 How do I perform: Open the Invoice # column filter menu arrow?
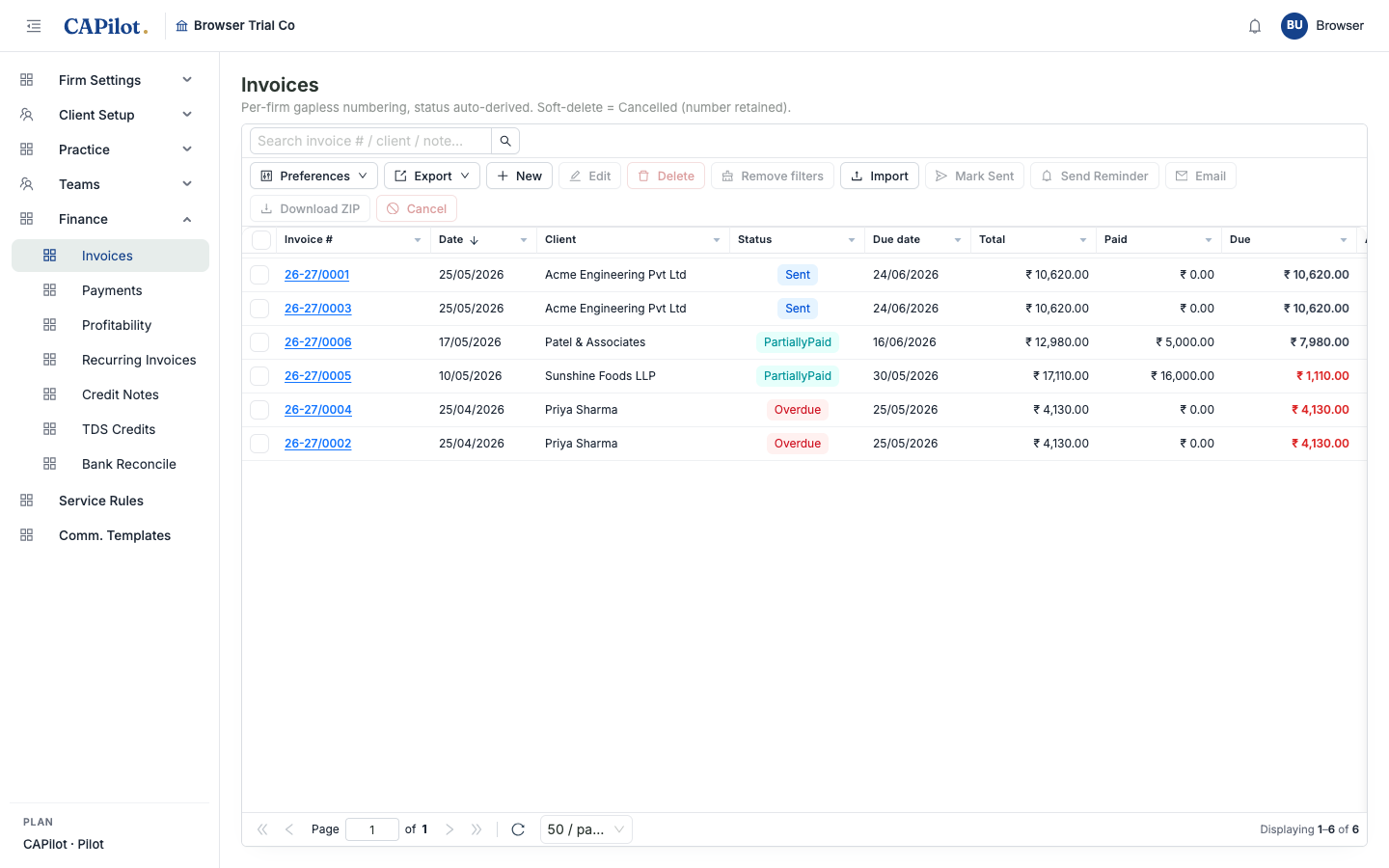418,240
